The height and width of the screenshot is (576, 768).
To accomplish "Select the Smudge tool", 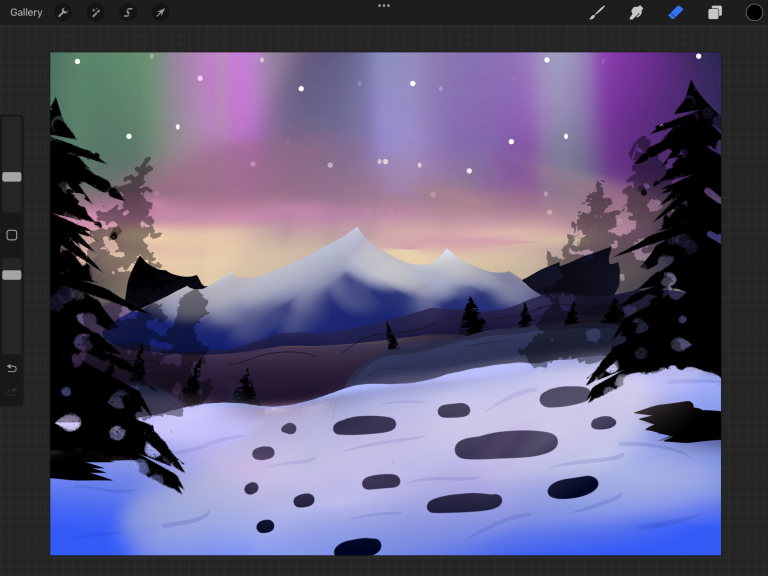I will coord(636,13).
